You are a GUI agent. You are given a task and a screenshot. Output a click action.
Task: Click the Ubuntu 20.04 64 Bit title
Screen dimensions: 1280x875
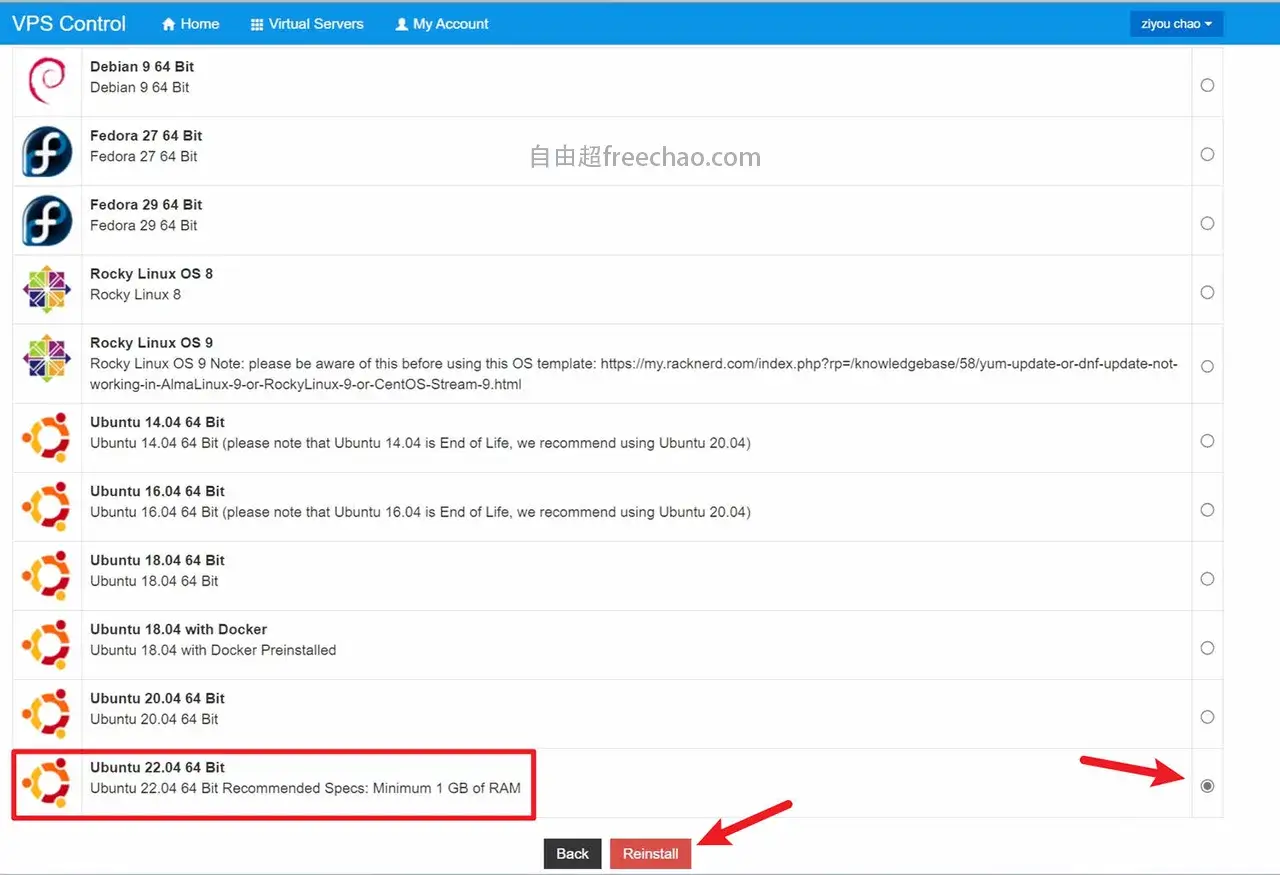pyautogui.click(x=157, y=698)
